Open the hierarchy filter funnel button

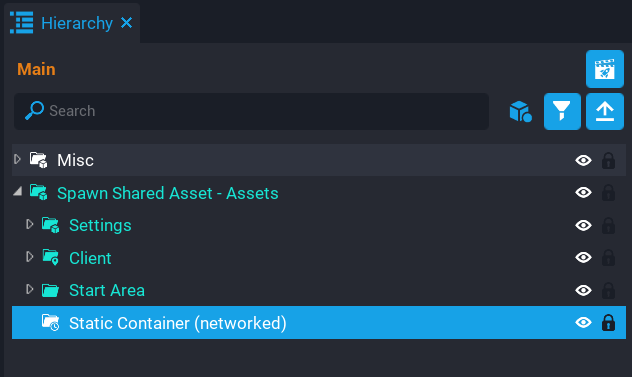click(562, 112)
